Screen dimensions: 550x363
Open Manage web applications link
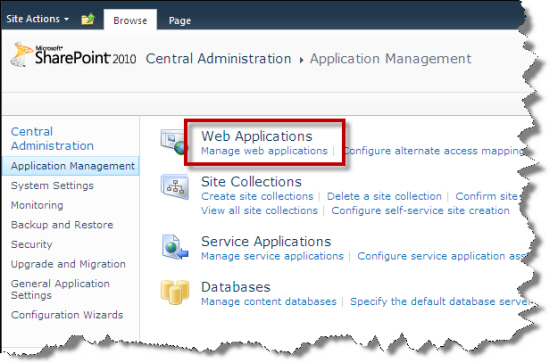[264, 151]
